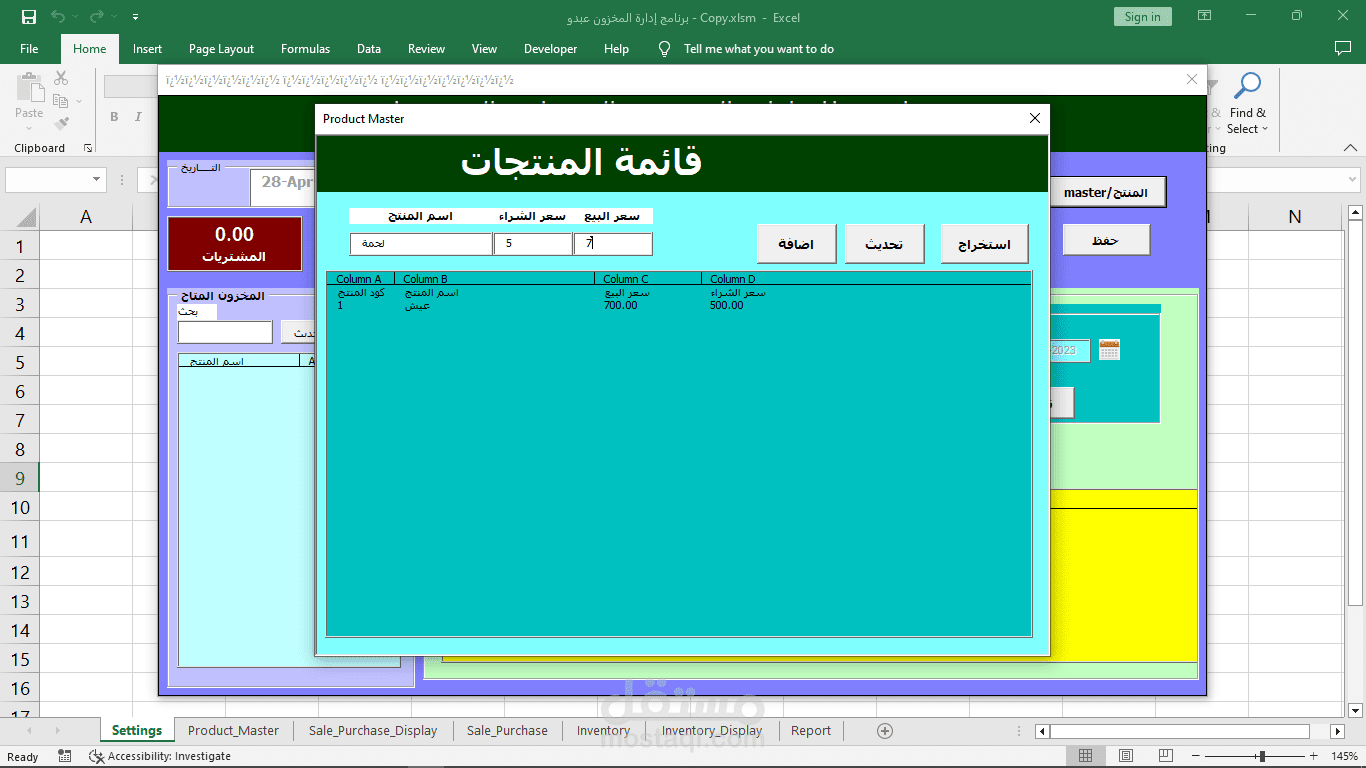Viewport: 1366px width, 768px height.
Task: Open the Product_Master sheet tab
Action: coord(233,731)
